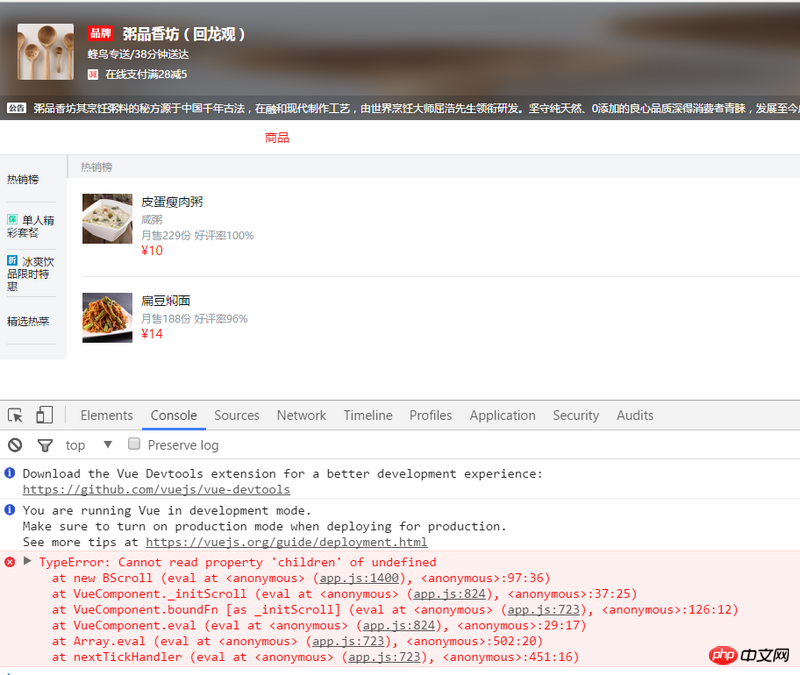Expand the TypeError stack trace triangle

point(28,562)
